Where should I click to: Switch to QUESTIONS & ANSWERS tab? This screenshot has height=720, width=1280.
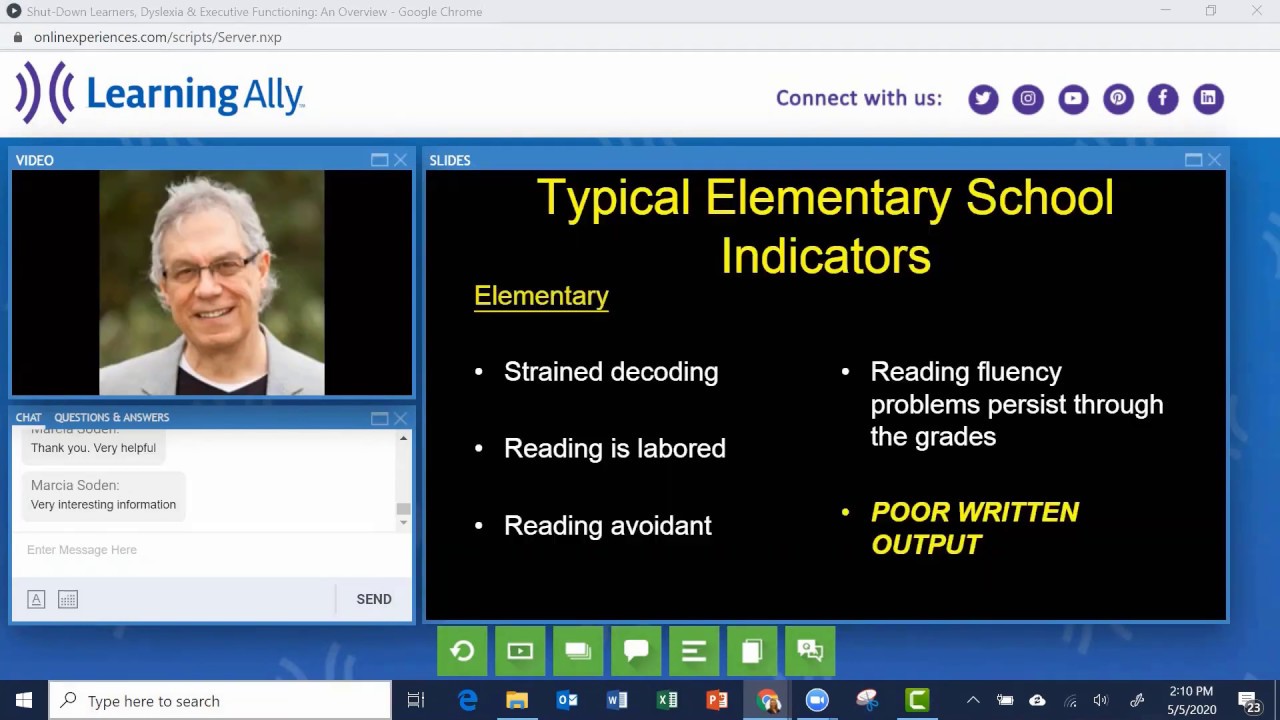[x=111, y=417]
